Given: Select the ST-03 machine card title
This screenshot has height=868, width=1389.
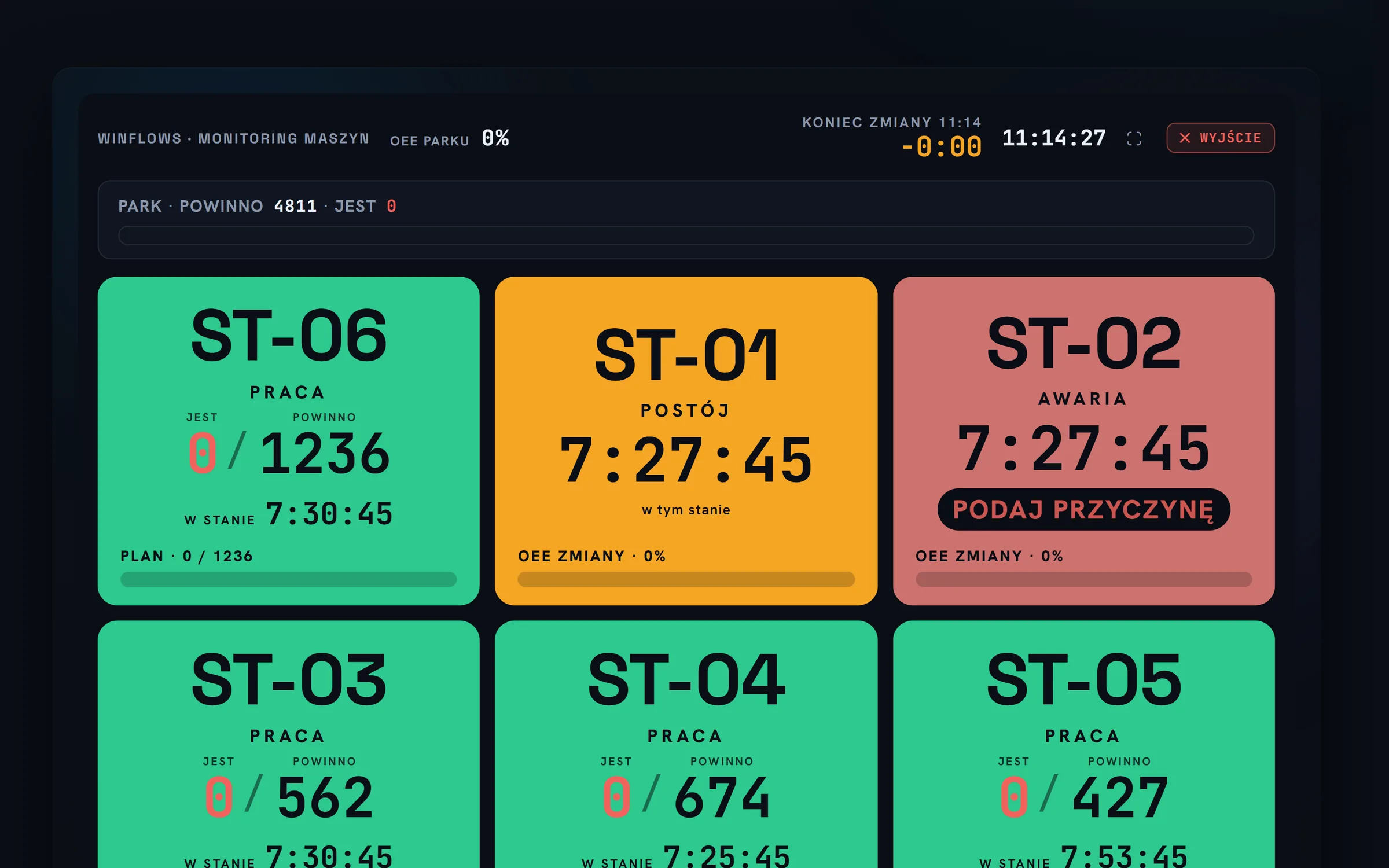Looking at the screenshot, I should tap(289, 679).
